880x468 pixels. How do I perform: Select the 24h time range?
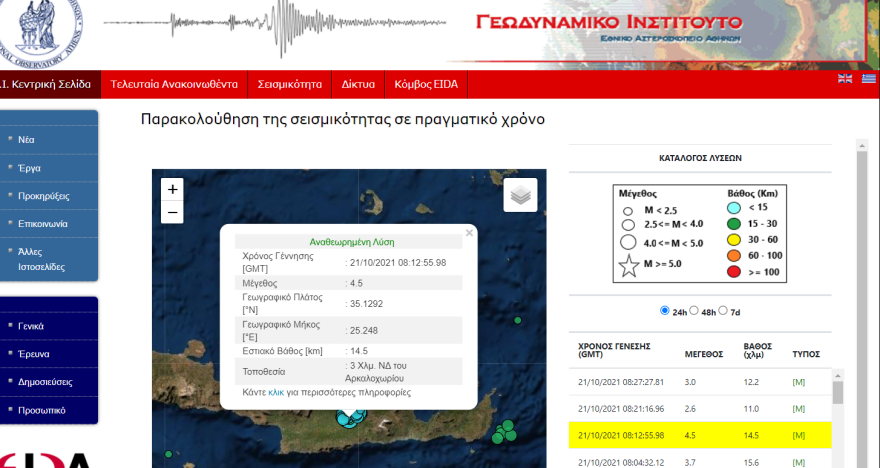point(664,310)
